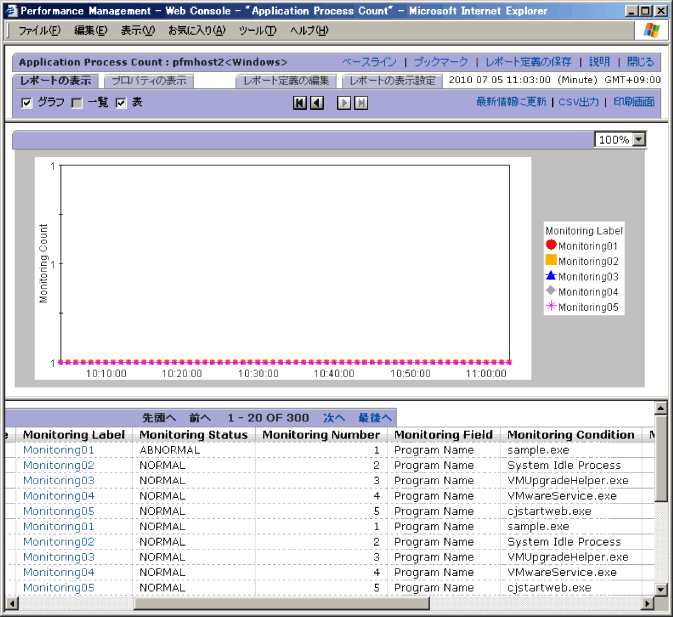This screenshot has width=673, height=617.
Task: Click the blue triangle Monitoring03 legend marker
Action: [x=551, y=275]
